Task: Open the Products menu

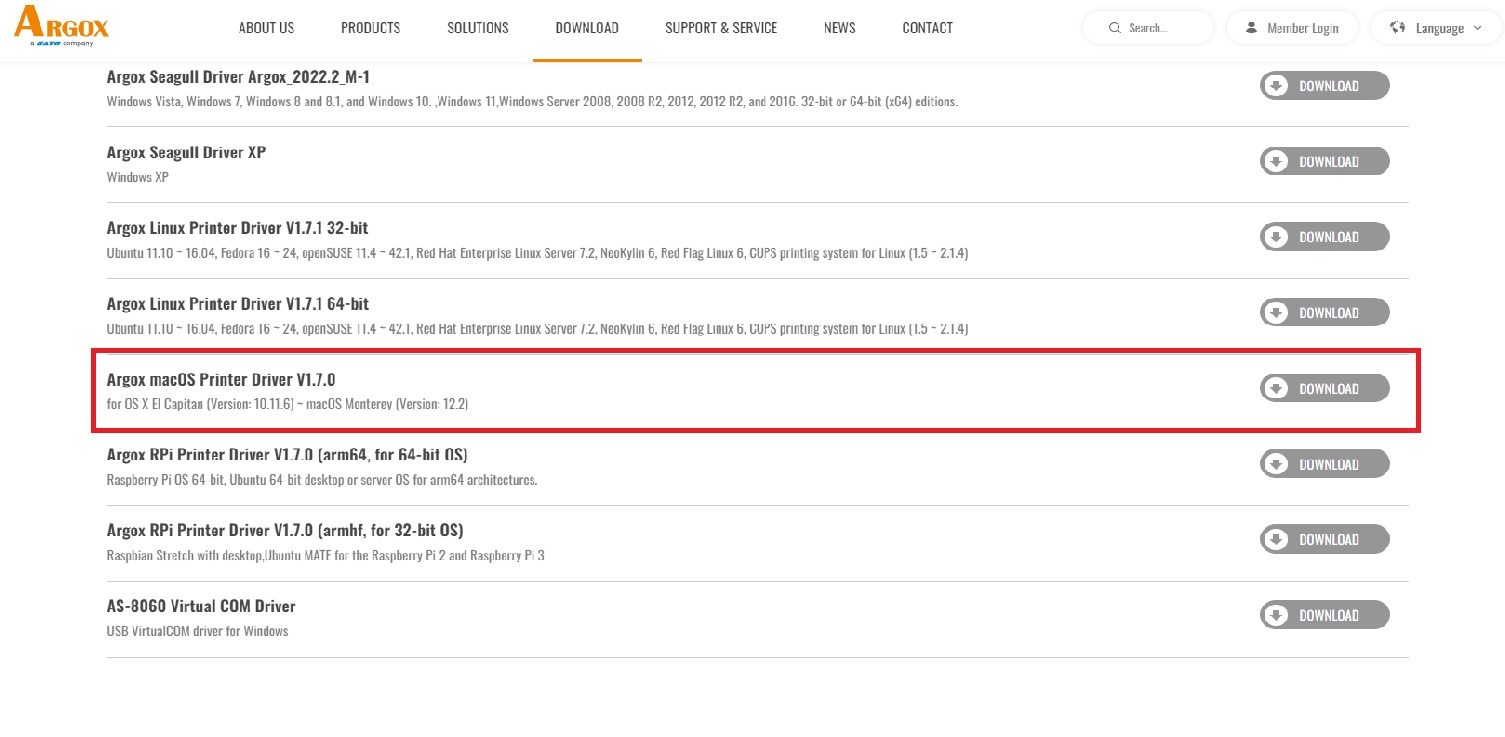Action: click(x=370, y=28)
